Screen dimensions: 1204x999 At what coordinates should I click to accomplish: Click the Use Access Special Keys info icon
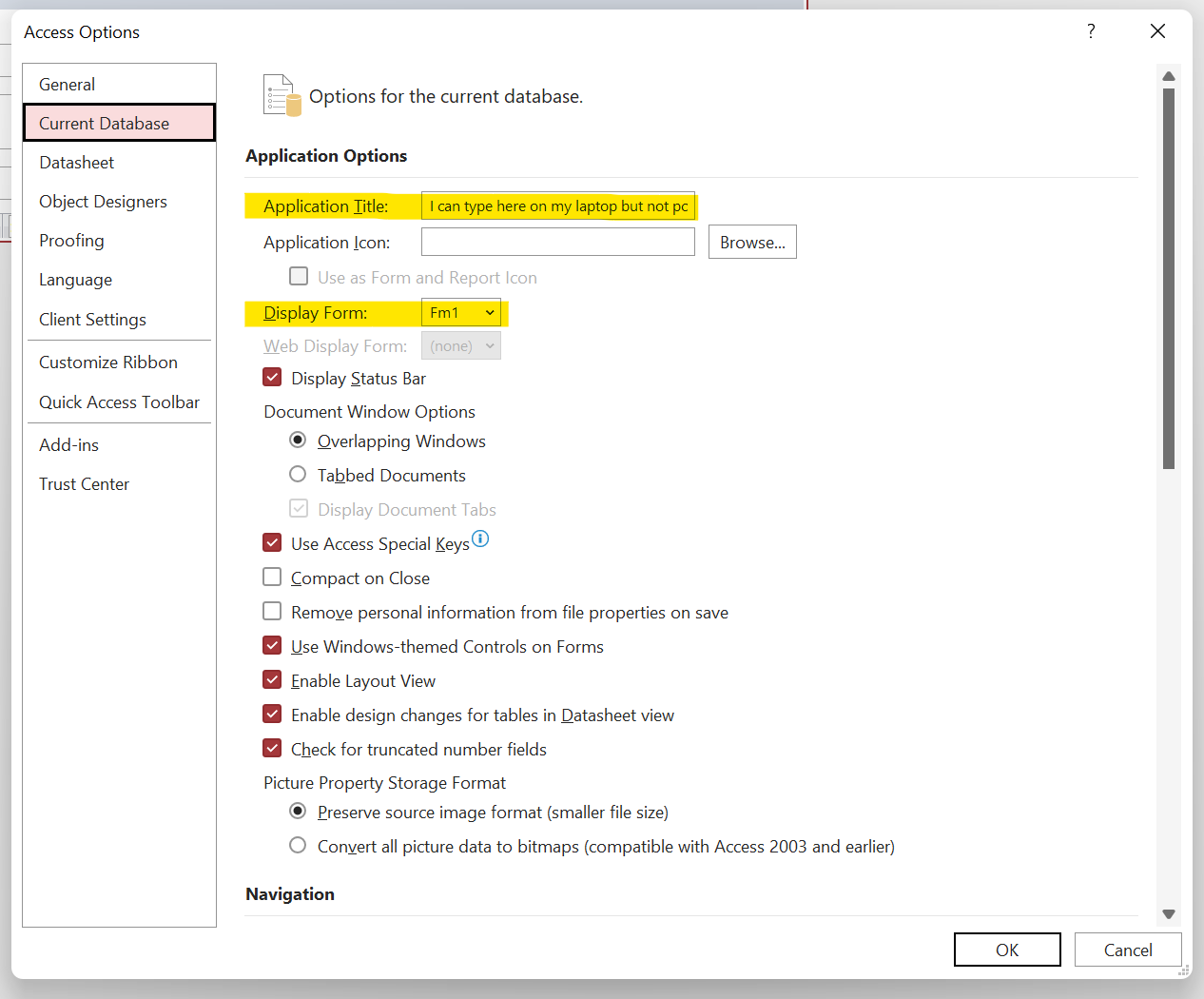pos(480,539)
